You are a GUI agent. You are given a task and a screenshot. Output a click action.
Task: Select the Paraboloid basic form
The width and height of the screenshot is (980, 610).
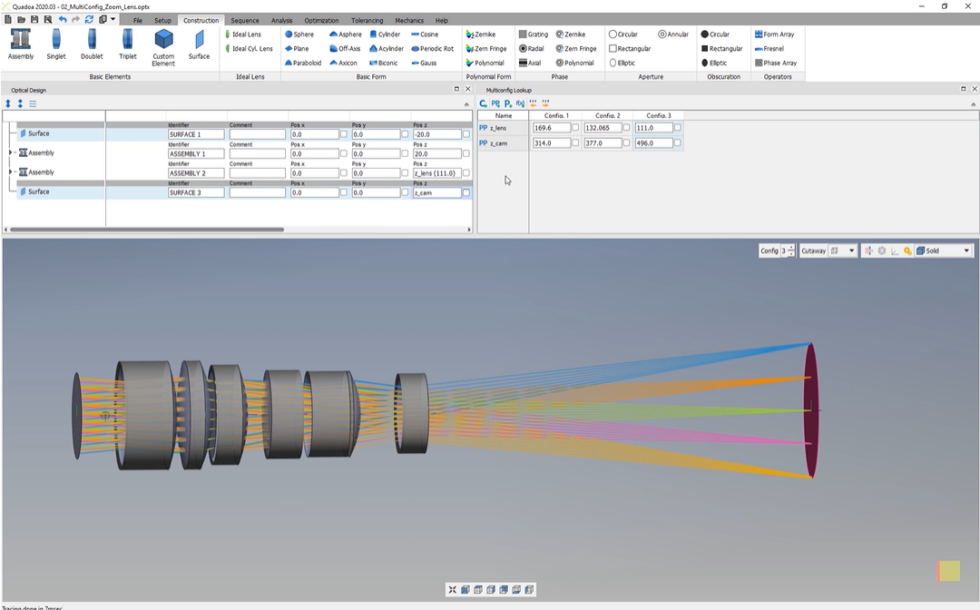tap(303, 63)
